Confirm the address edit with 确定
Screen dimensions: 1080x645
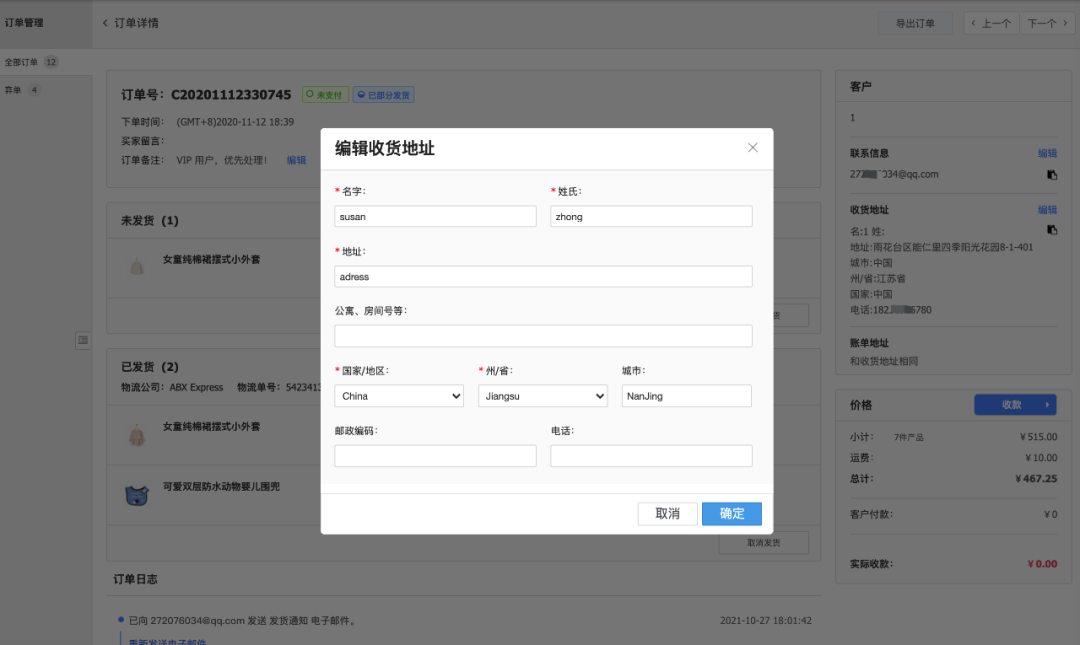click(731, 513)
